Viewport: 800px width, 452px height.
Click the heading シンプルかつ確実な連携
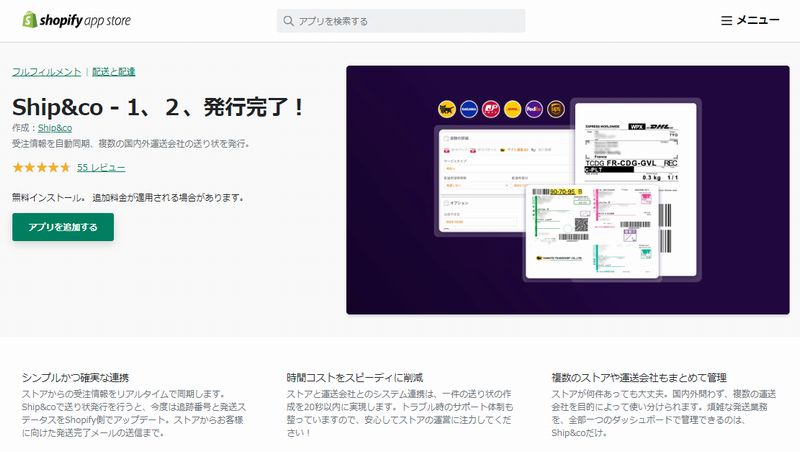(x=76, y=378)
